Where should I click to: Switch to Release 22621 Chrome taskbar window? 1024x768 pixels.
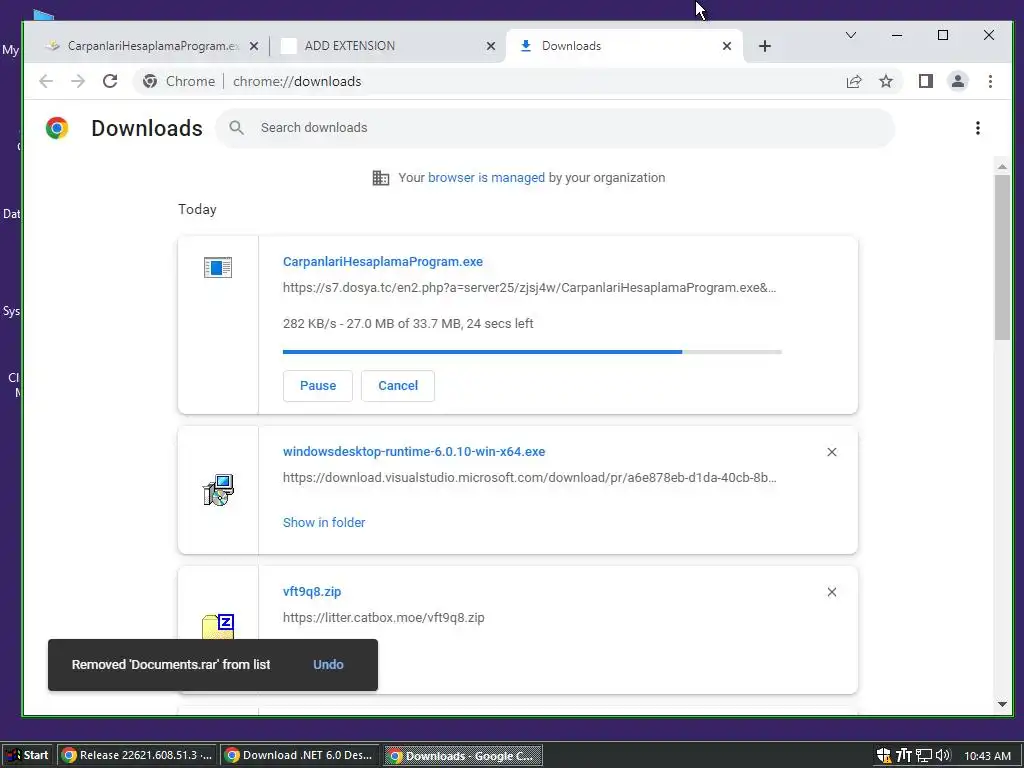[x=137, y=756]
